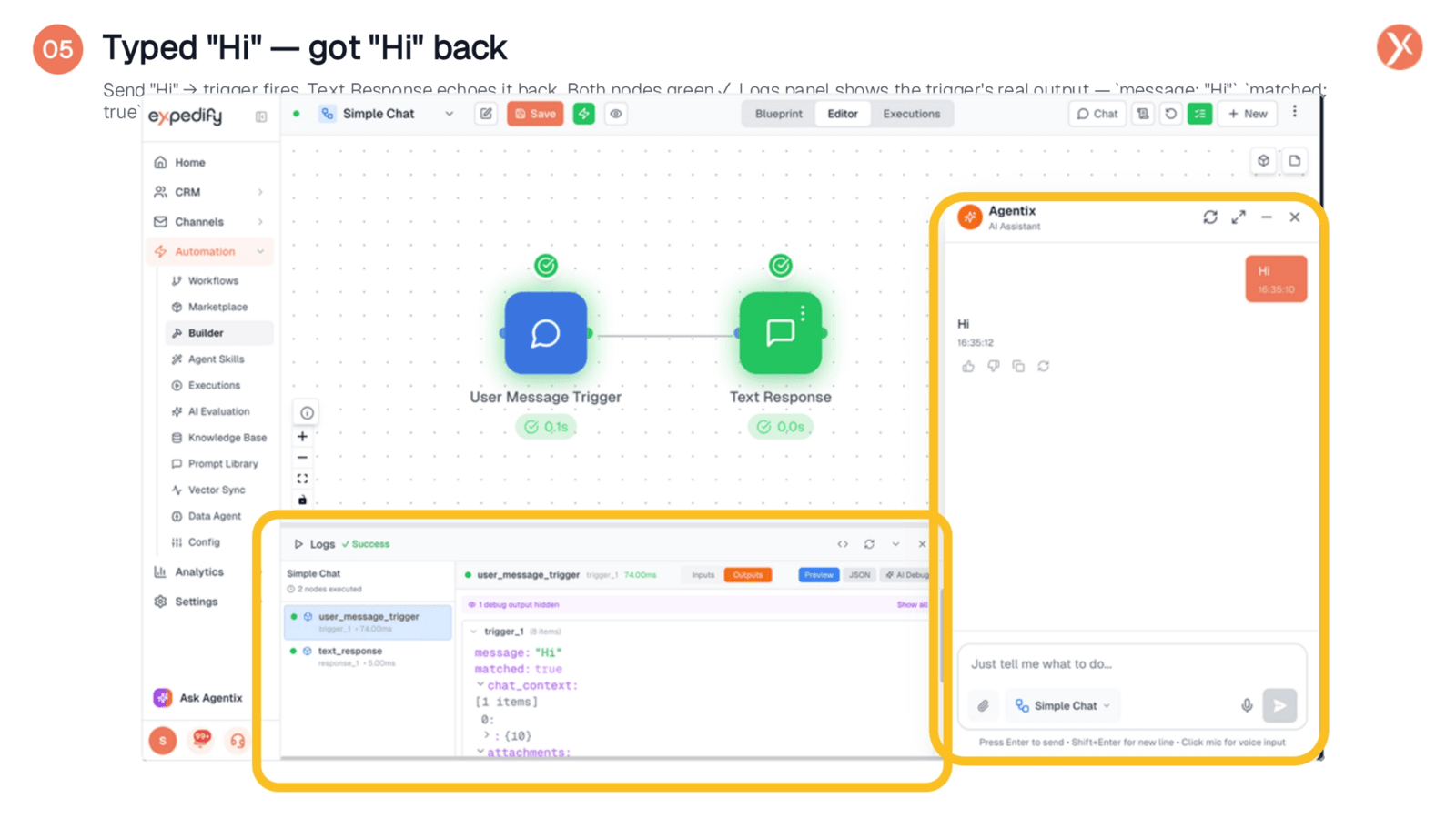Open the Simple Chat workflow name dropdown

pyautogui.click(x=449, y=114)
